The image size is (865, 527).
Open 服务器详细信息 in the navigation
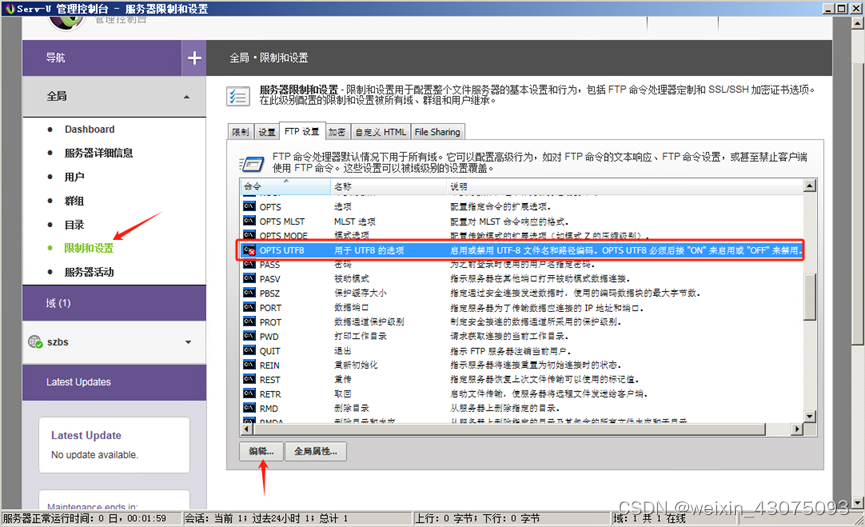(x=99, y=153)
